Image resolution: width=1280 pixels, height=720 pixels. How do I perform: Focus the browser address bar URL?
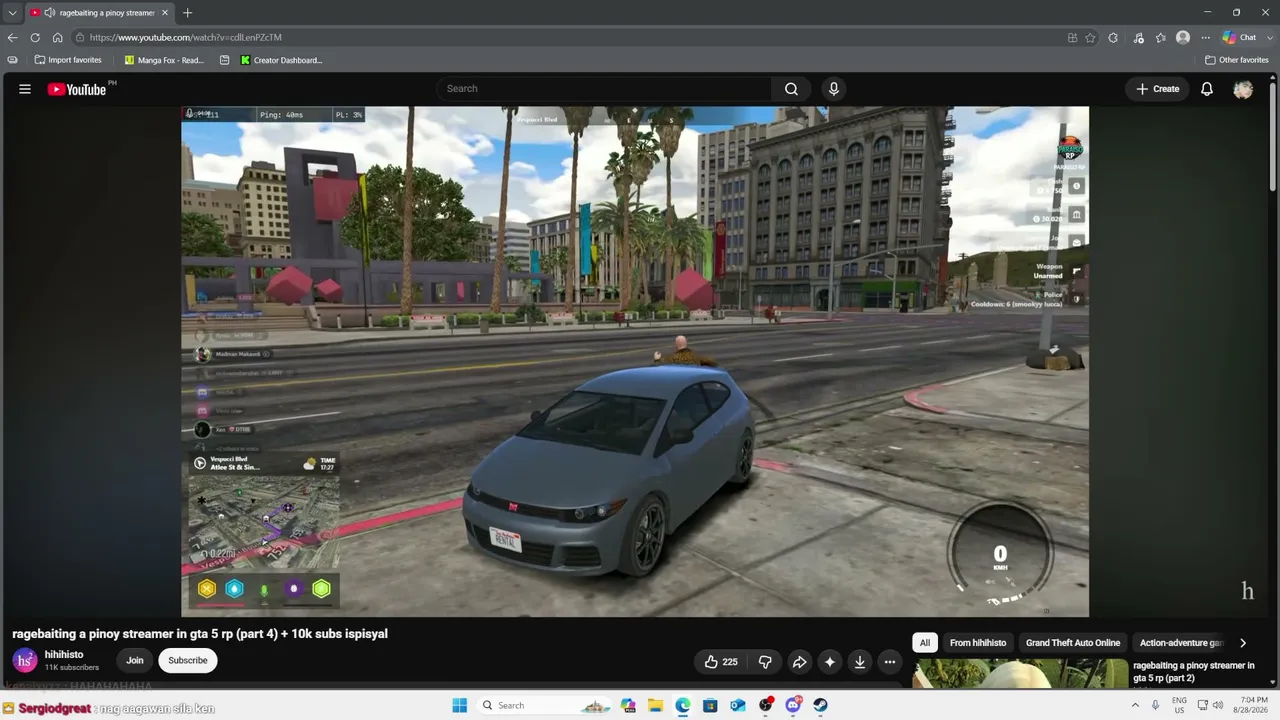point(185,37)
